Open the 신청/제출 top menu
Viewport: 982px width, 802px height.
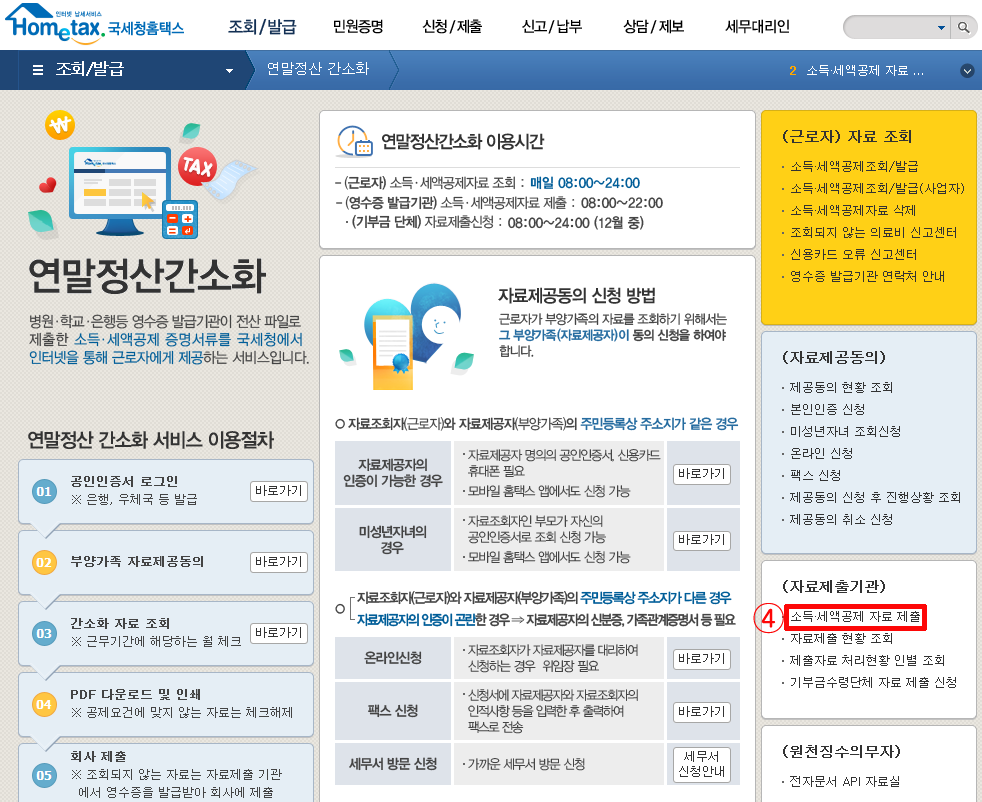(x=452, y=27)
